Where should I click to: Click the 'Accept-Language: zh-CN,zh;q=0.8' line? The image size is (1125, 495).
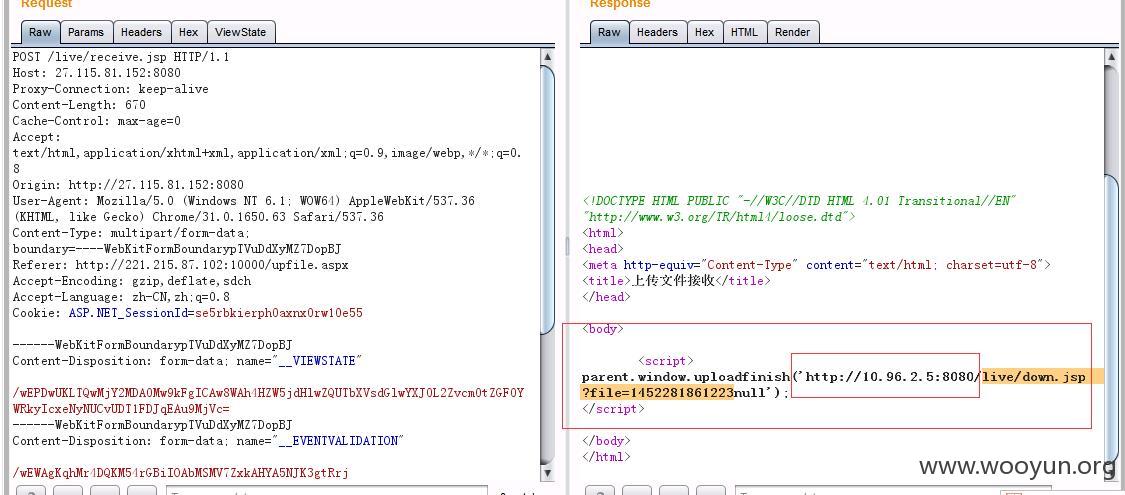point(121,297)
